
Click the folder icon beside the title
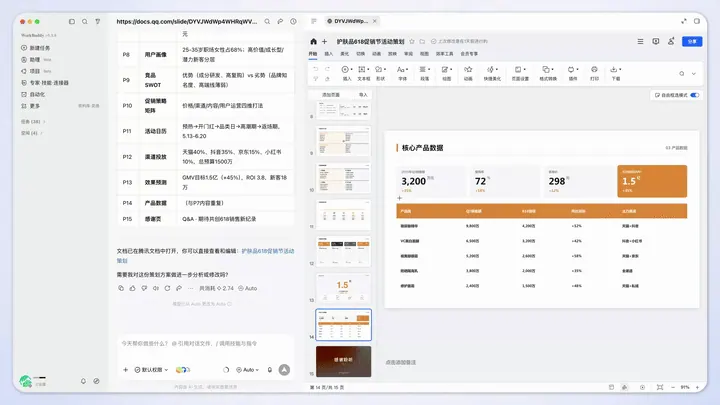point(422,41)
